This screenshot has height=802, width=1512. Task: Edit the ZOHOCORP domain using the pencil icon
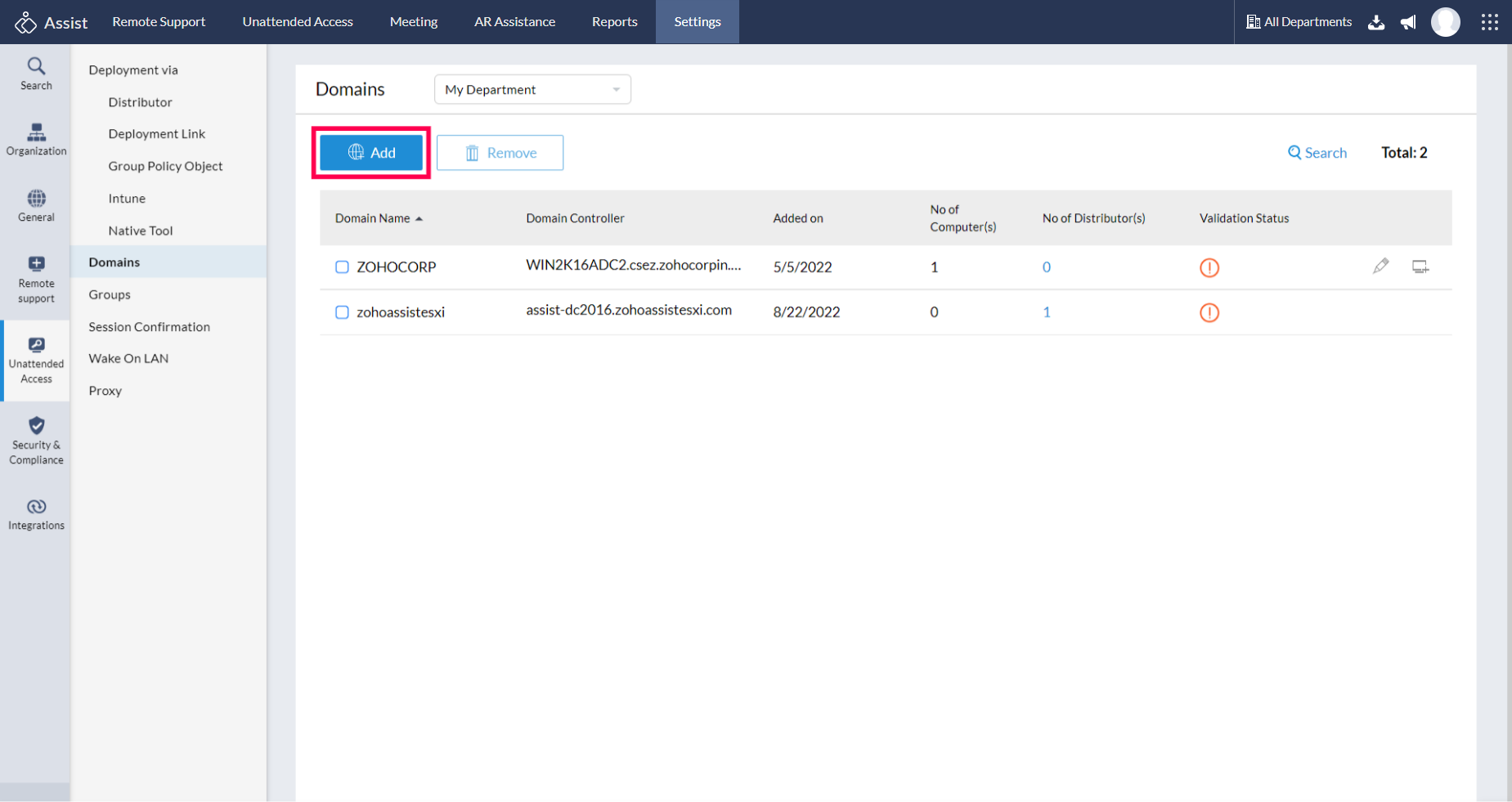(x=1380, y=266)
